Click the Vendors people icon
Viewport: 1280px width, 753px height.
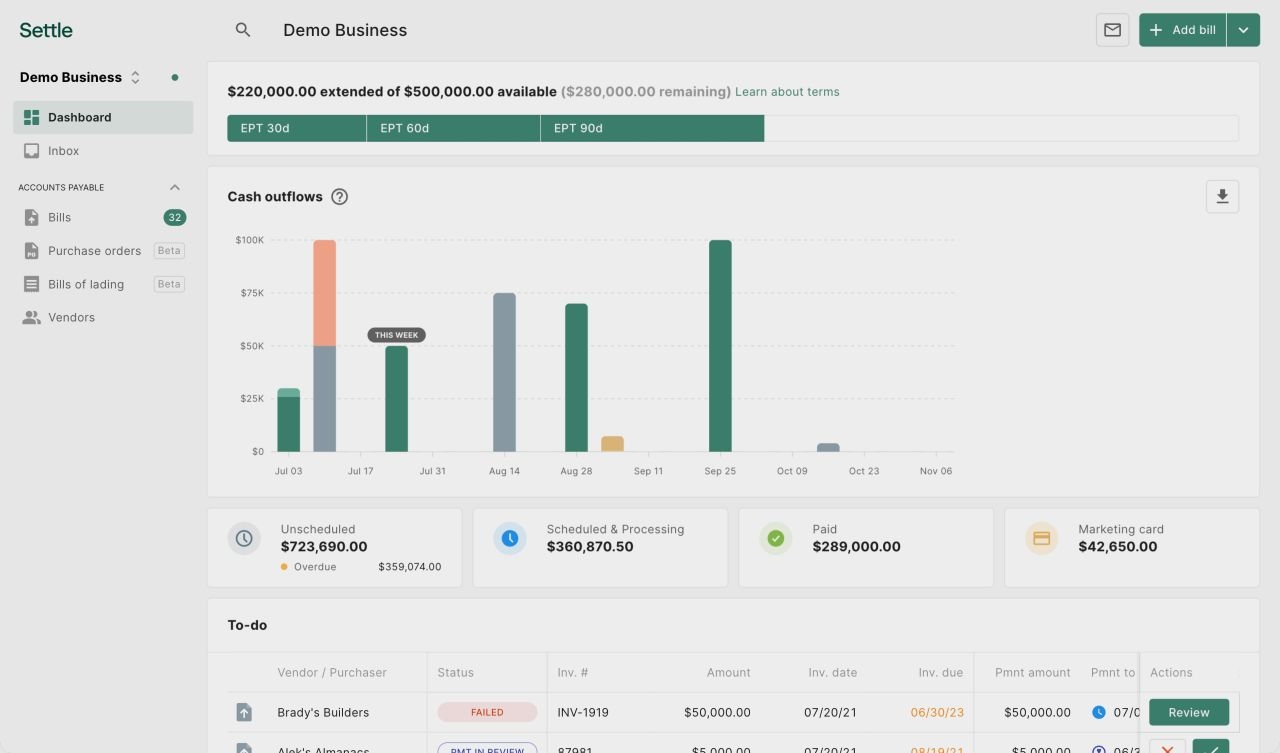31,317
